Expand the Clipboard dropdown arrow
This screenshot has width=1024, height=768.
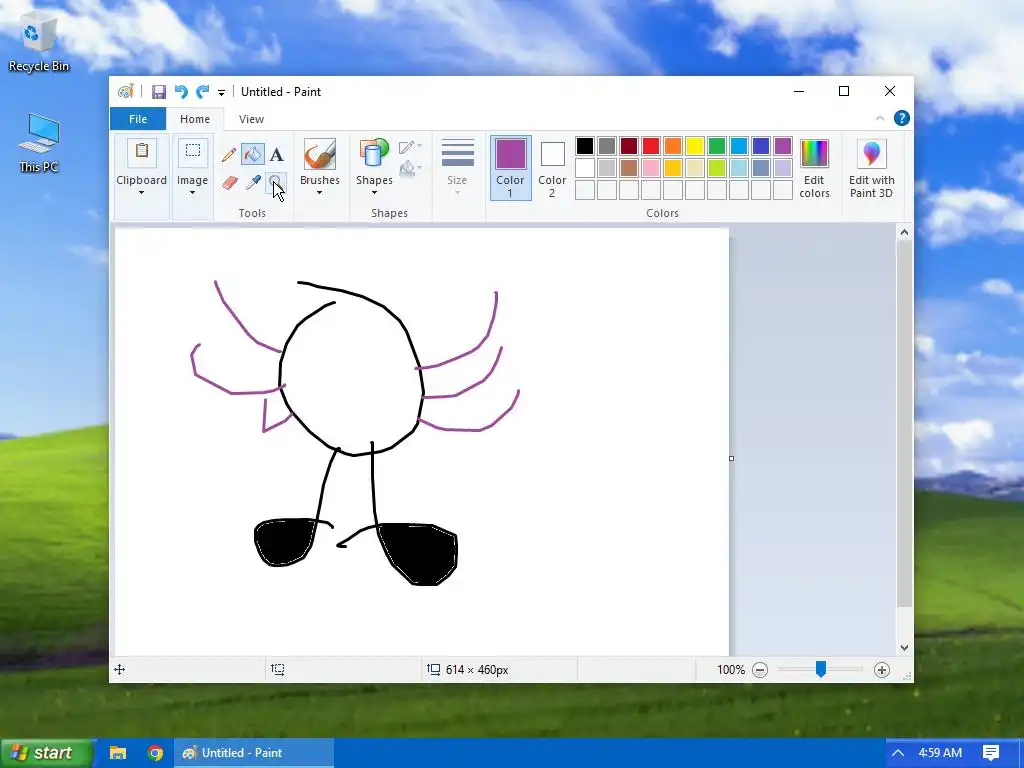(x=141, y=193)
